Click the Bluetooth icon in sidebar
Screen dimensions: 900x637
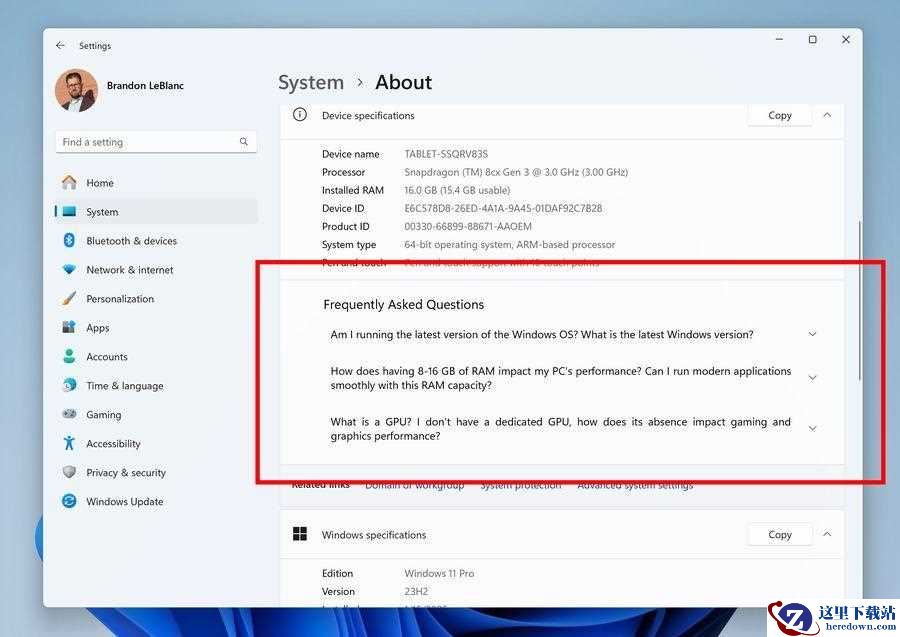(x=69, y=240)
